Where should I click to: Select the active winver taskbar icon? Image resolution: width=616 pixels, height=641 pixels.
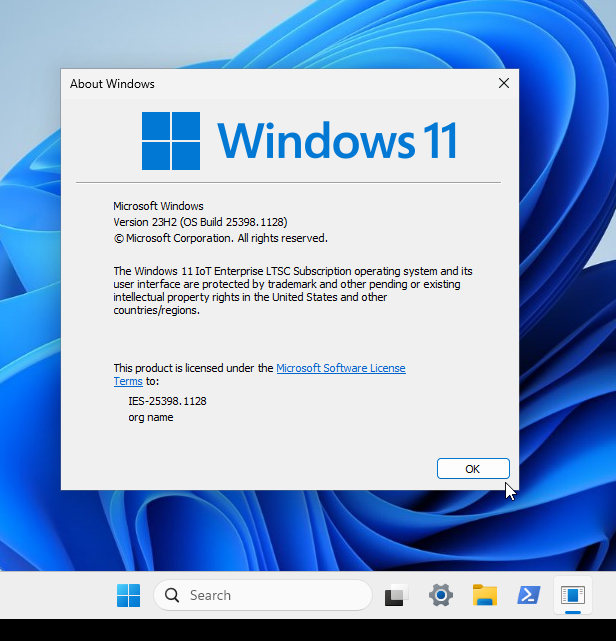click(x=573, y=595)
